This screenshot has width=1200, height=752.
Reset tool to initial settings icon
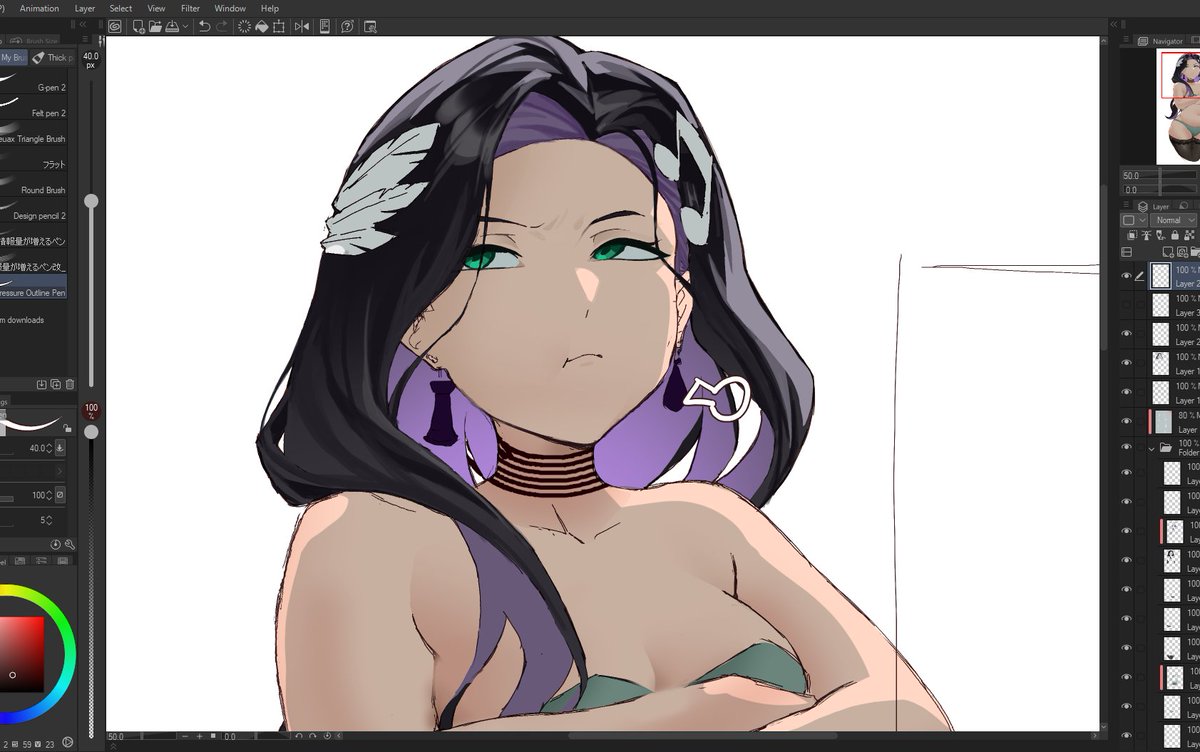(55, 545)
